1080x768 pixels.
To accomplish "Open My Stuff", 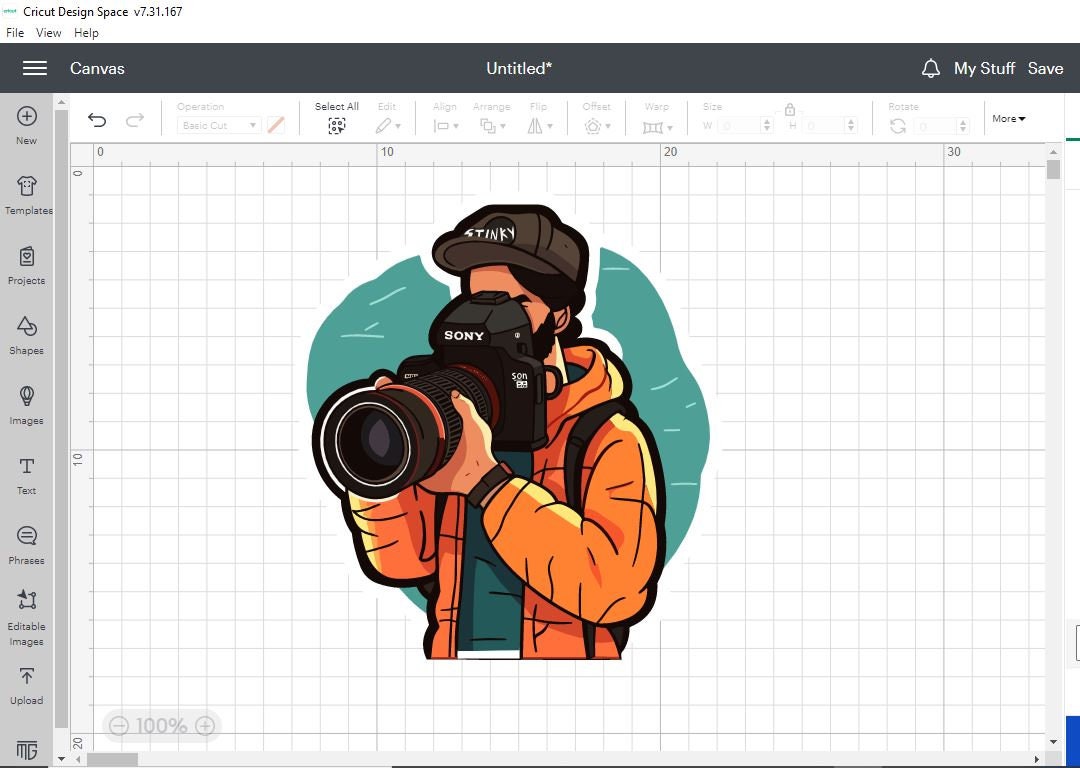I will pos(984,68).
